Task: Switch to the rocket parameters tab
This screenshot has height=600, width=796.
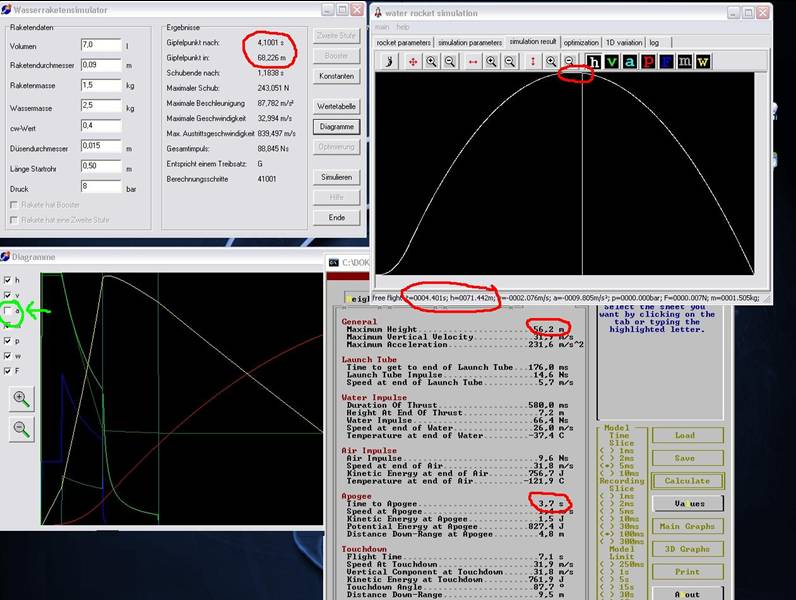Action: pyautogui.click(x=404, y=43)
